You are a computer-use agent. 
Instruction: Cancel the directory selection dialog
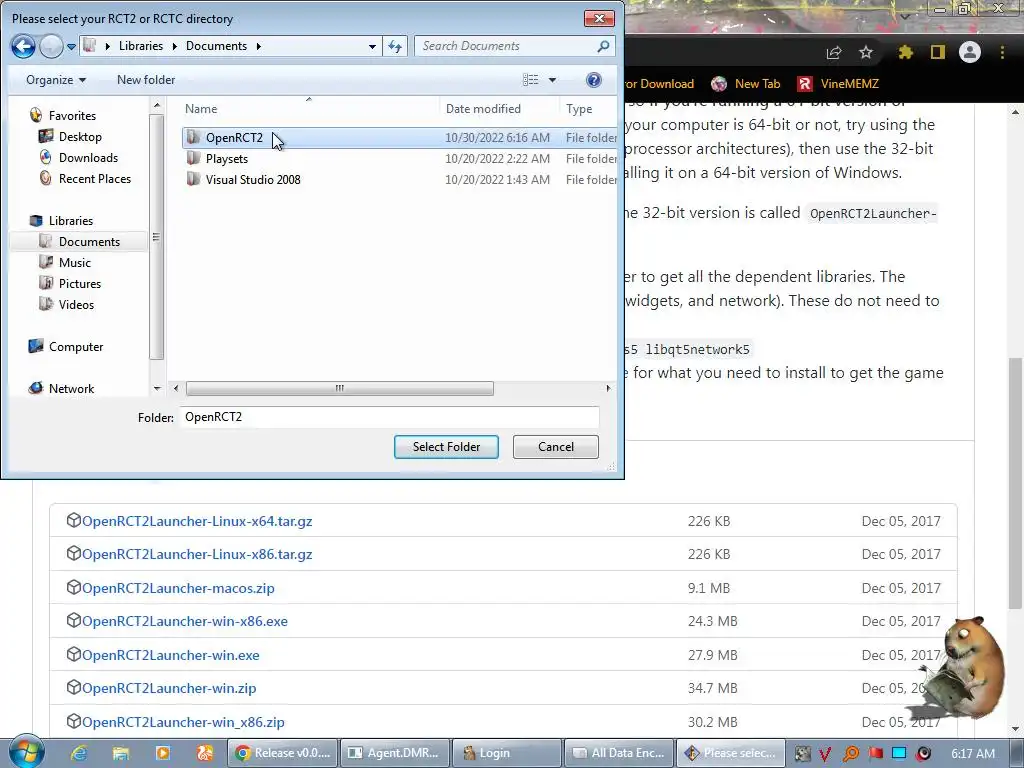point(556,447)
